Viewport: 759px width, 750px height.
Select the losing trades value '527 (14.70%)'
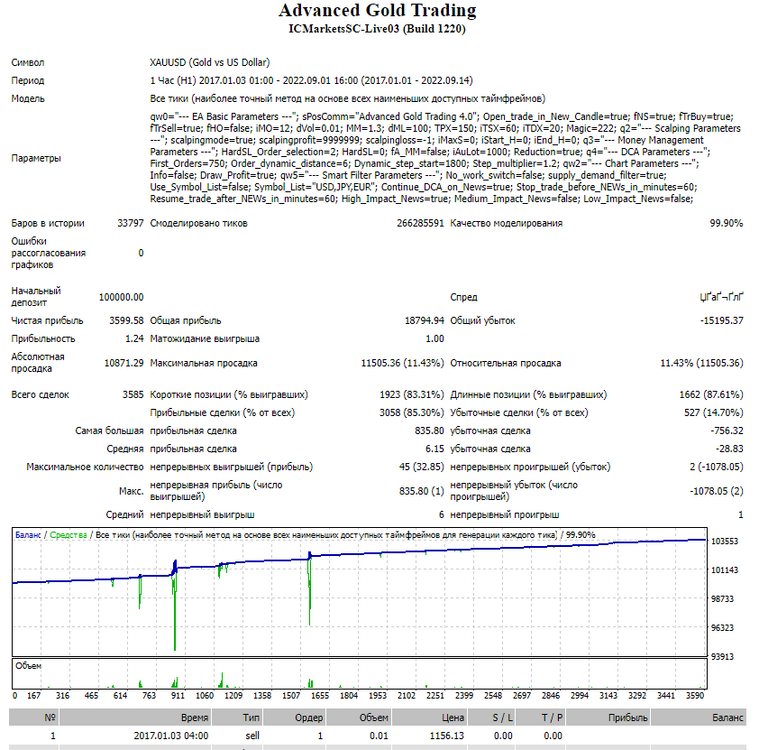[713, 413]
